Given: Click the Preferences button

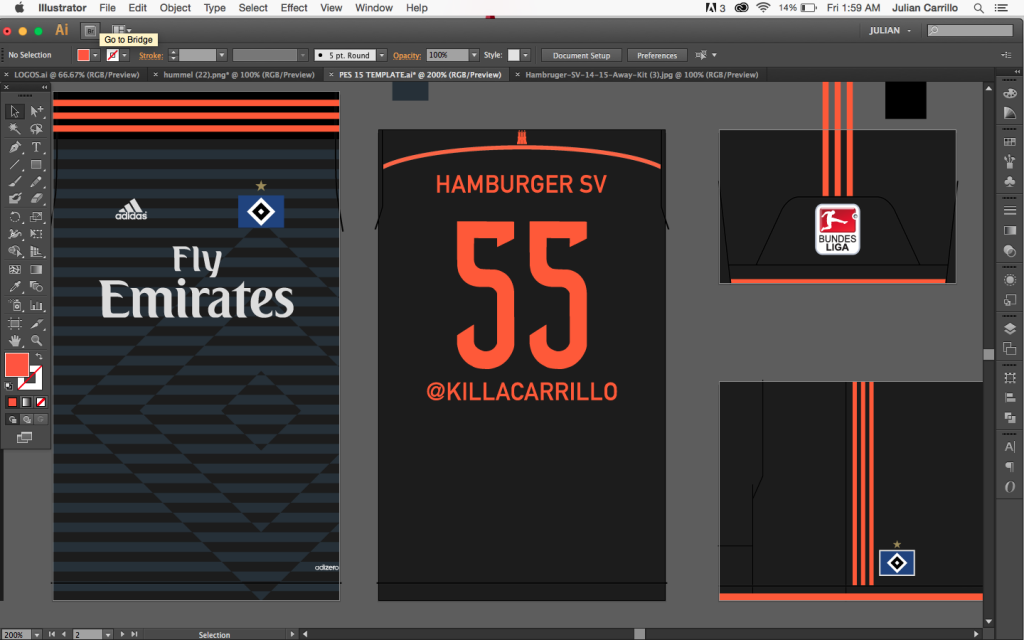Looking at the screenshot, I should click(x=657, y=56).
